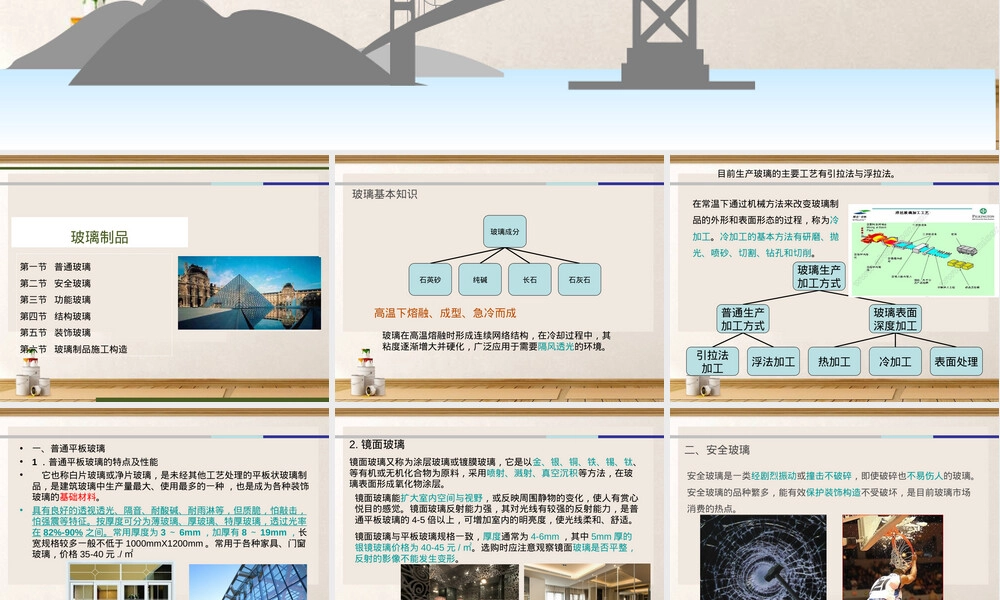Click the gray bridge tower banner graphic

click(663, 45)
